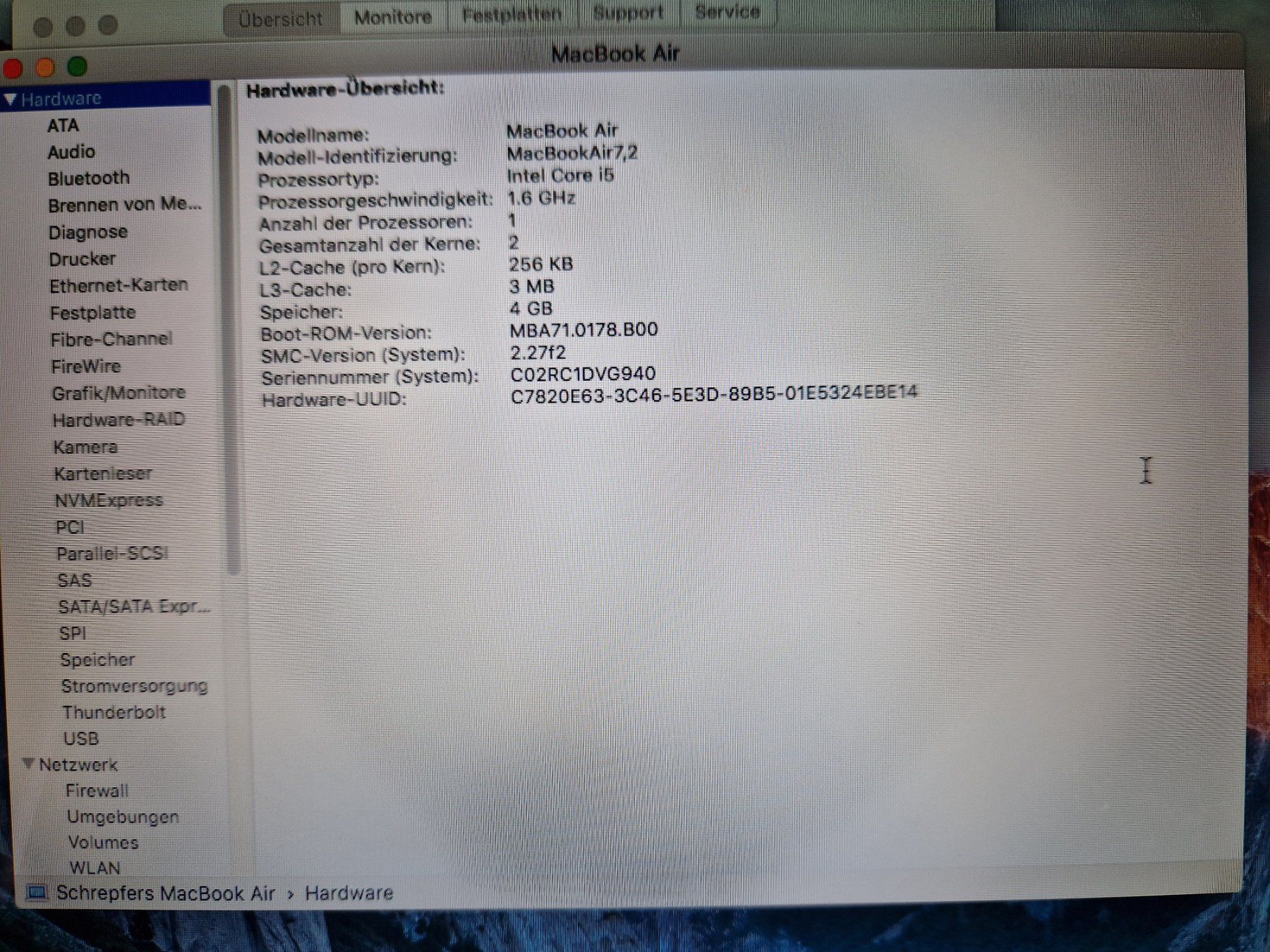Minimize the system report window
1270x952 pixels.
point(45,68)
